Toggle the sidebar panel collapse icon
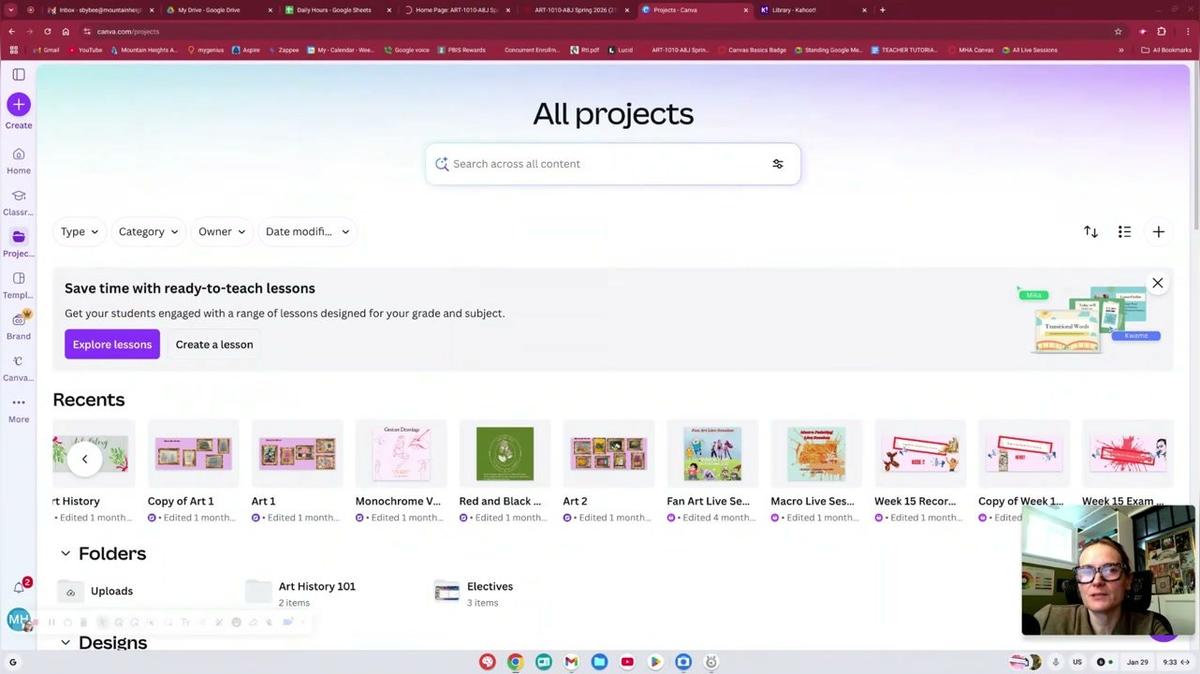Image resolution: width=1200 pixels, height=674 pixels. (x=18, y=75)
